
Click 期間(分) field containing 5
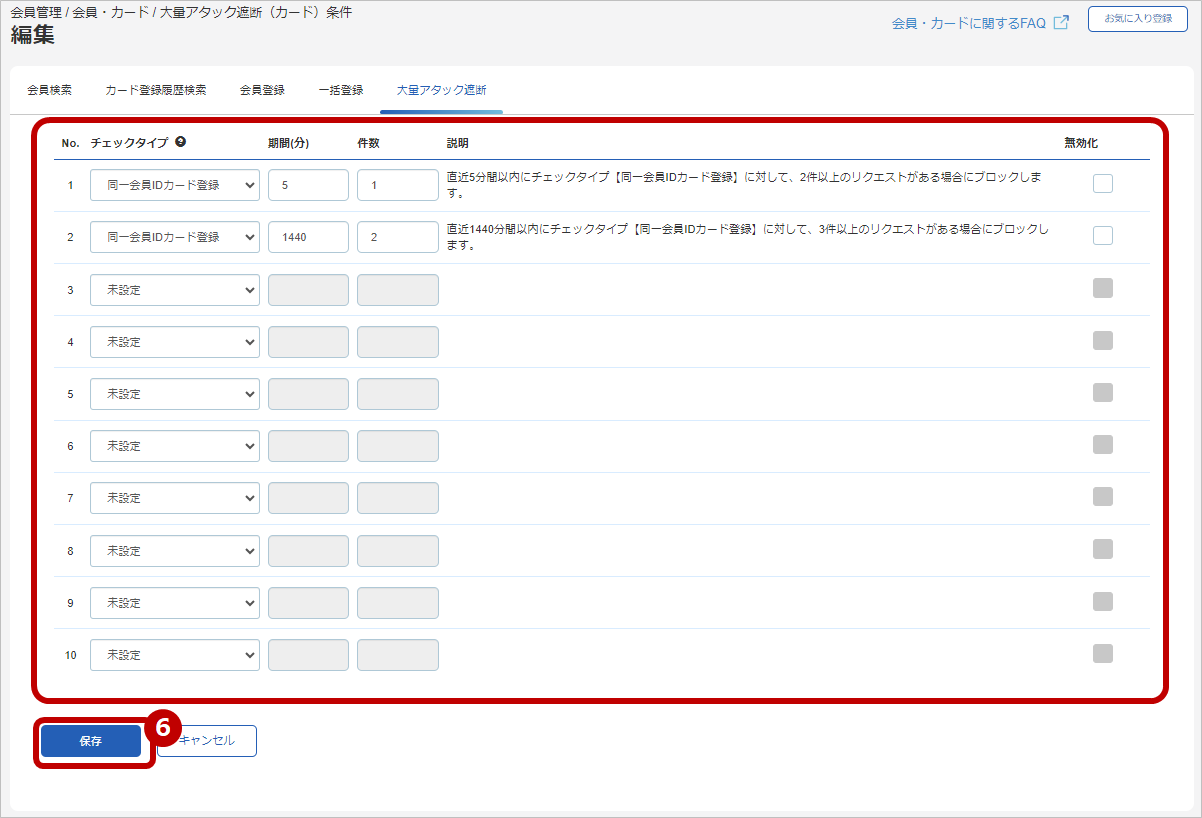308,185
